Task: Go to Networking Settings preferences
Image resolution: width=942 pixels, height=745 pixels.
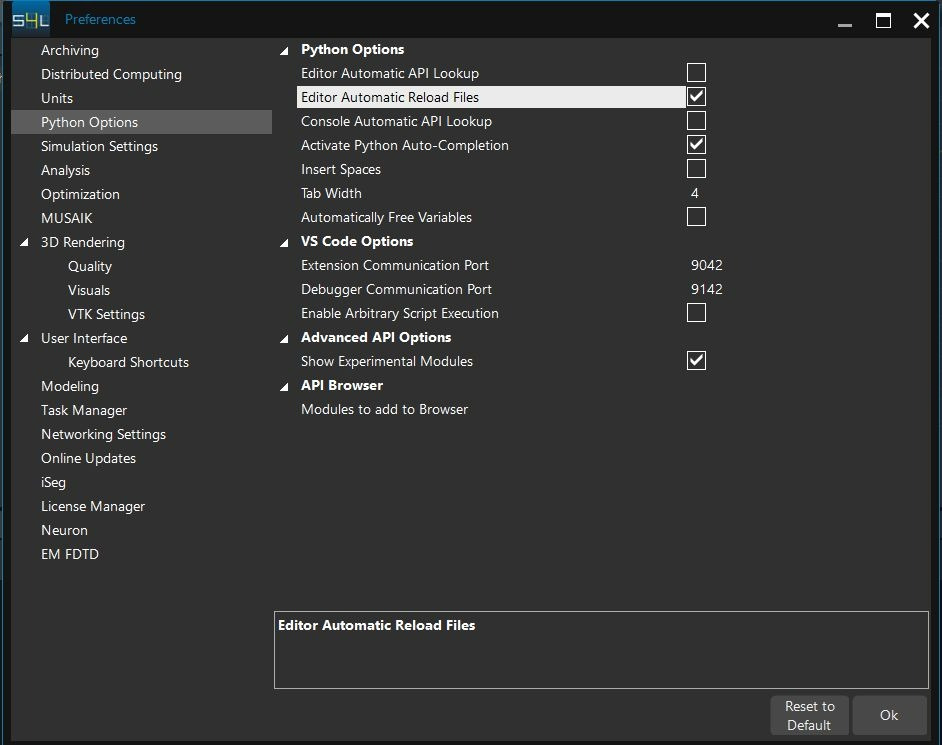Action: click(103, 434)
